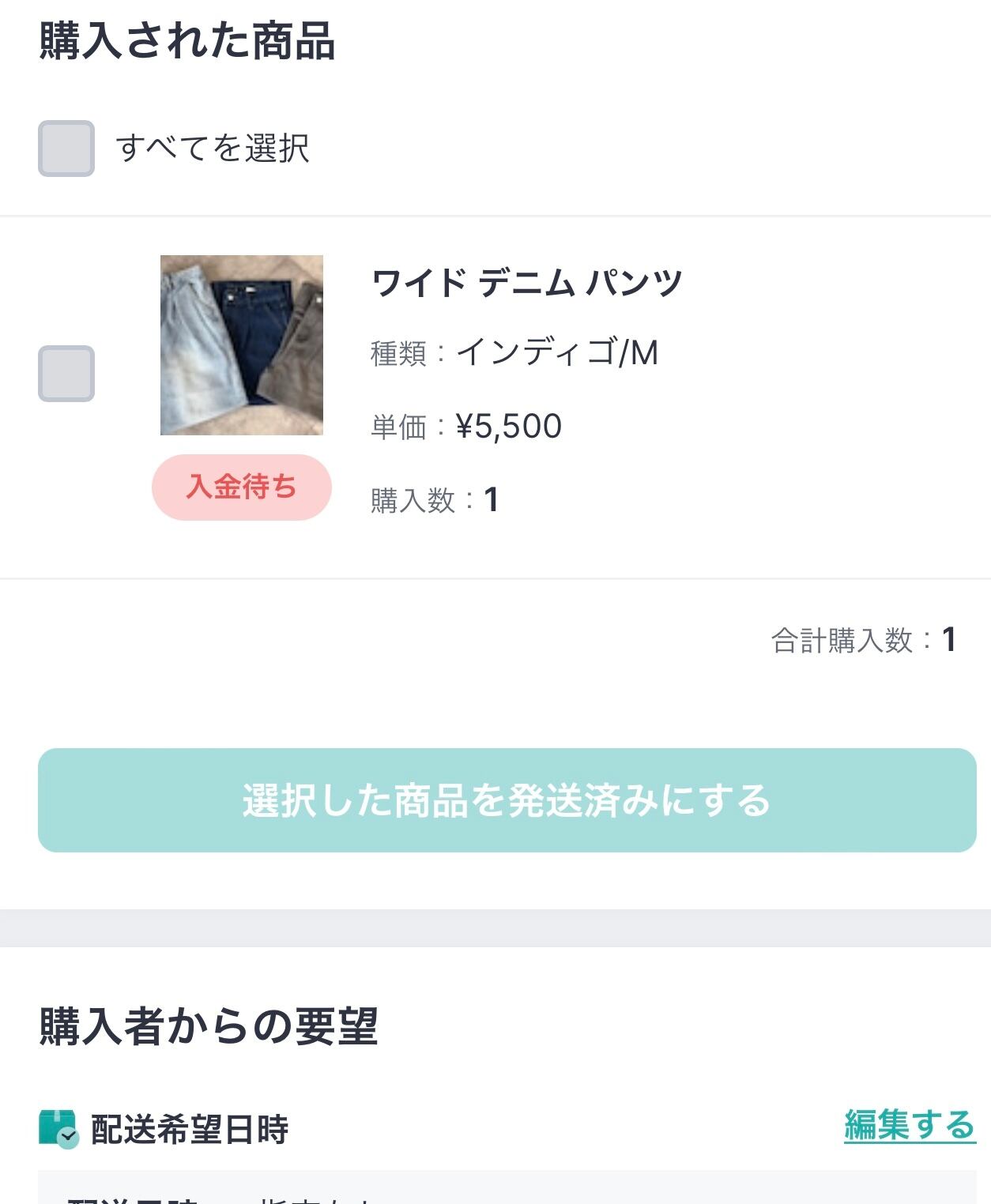Click the 合計購入数 total count

coord(864,640)
